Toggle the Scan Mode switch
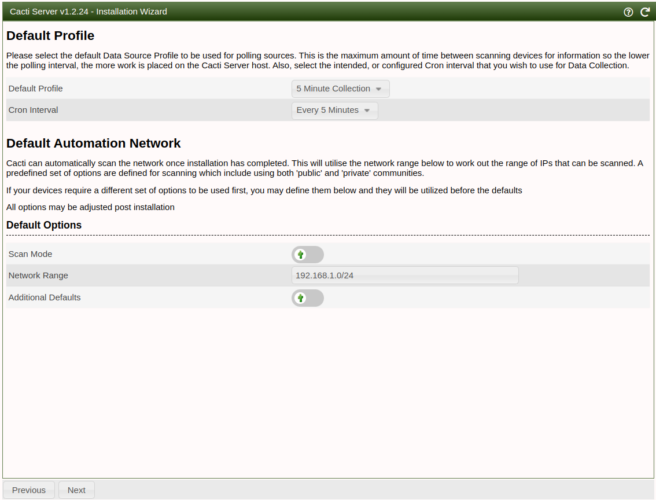Screen dimensions: 656x500 pos(308,254)
